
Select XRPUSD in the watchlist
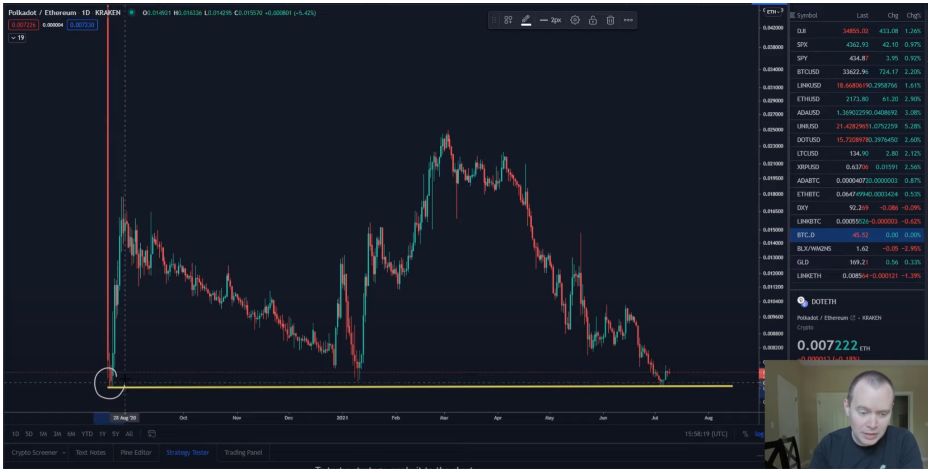(857, 167)
